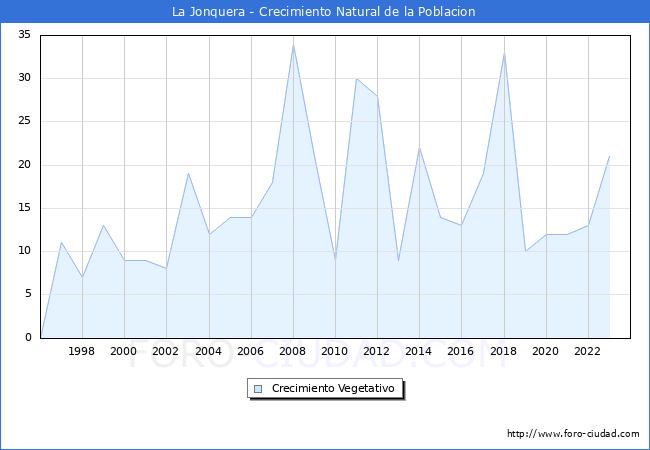
Task: Select the 2016 x-axis label
Action: click(461, 351)
